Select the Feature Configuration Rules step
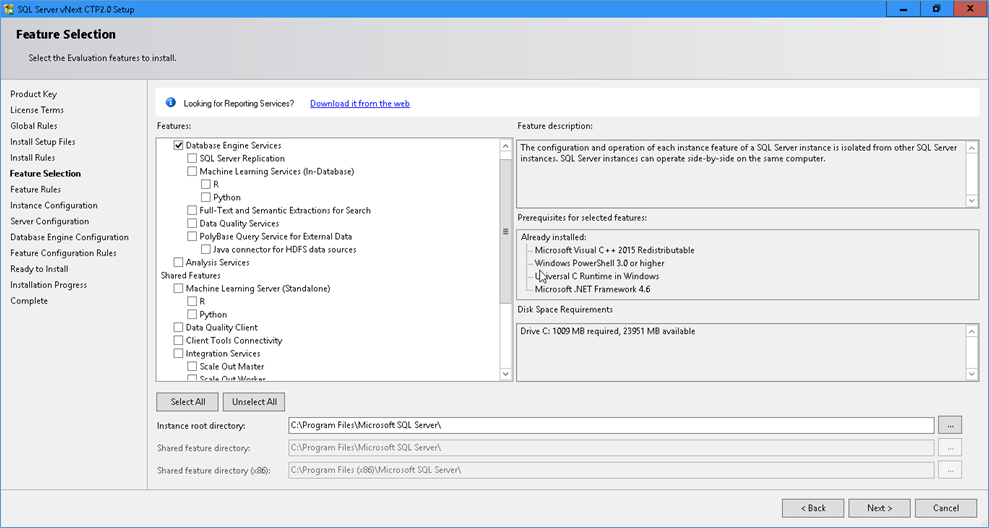This screenshot has width=989, height=528. pos(63,253)
